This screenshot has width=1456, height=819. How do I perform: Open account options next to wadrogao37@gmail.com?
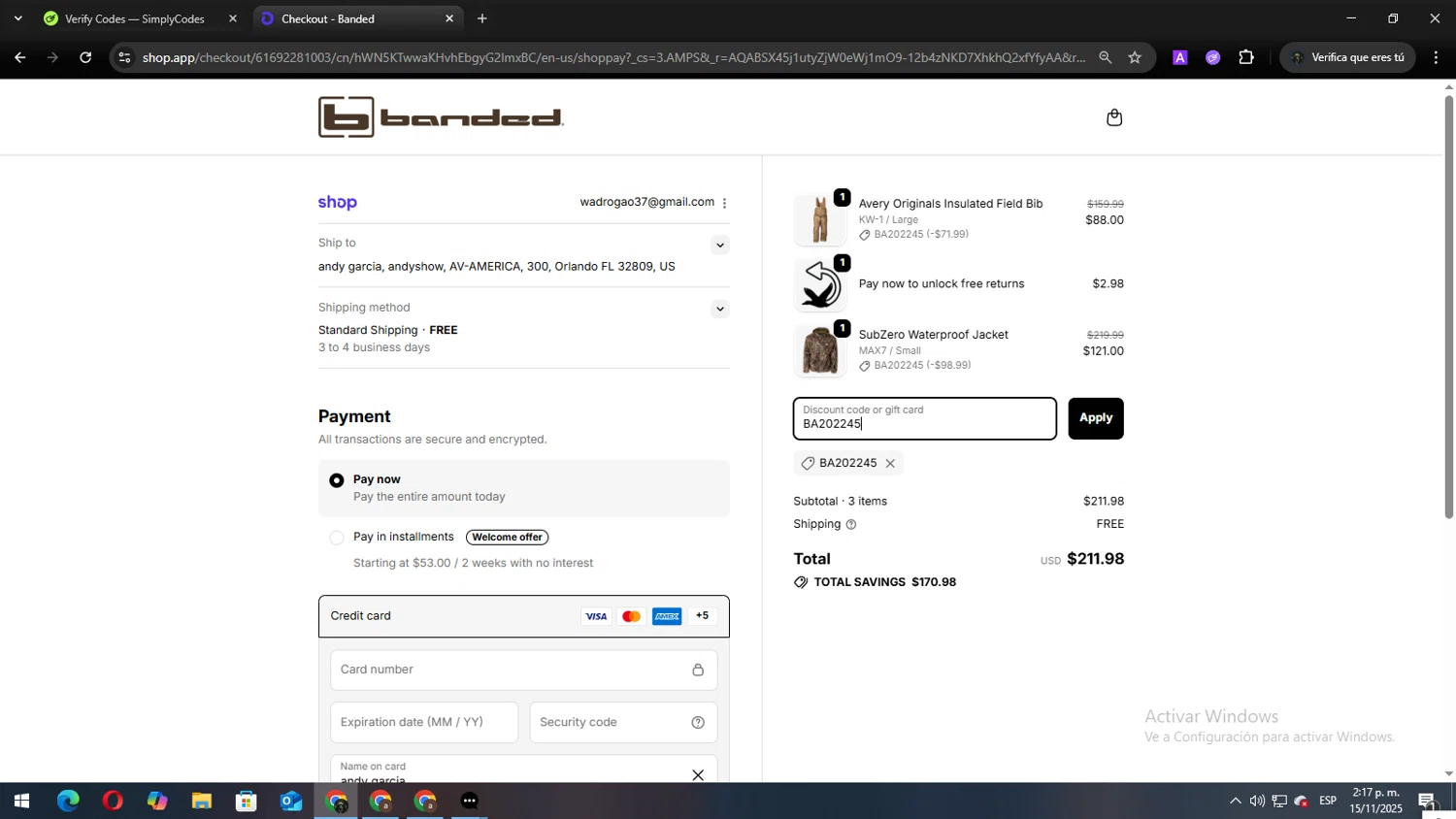coord(724,203)
